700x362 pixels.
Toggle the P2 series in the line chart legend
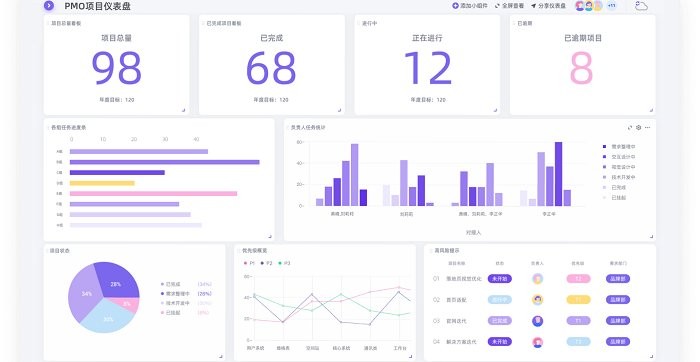[x=267, y=263]
